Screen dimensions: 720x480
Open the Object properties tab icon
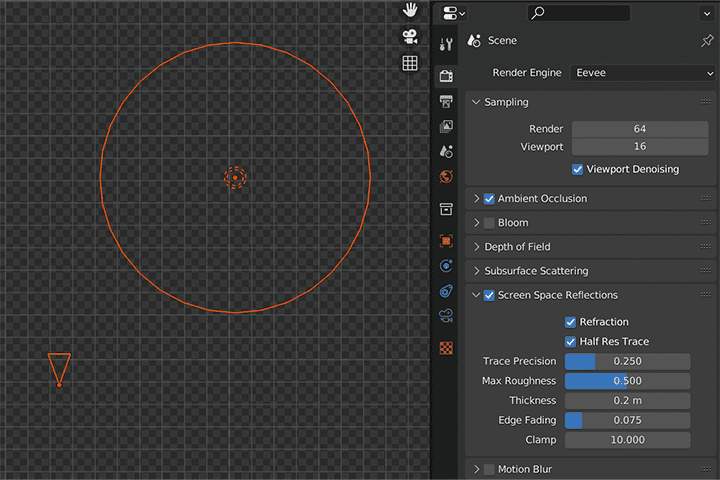coord(446,241)
